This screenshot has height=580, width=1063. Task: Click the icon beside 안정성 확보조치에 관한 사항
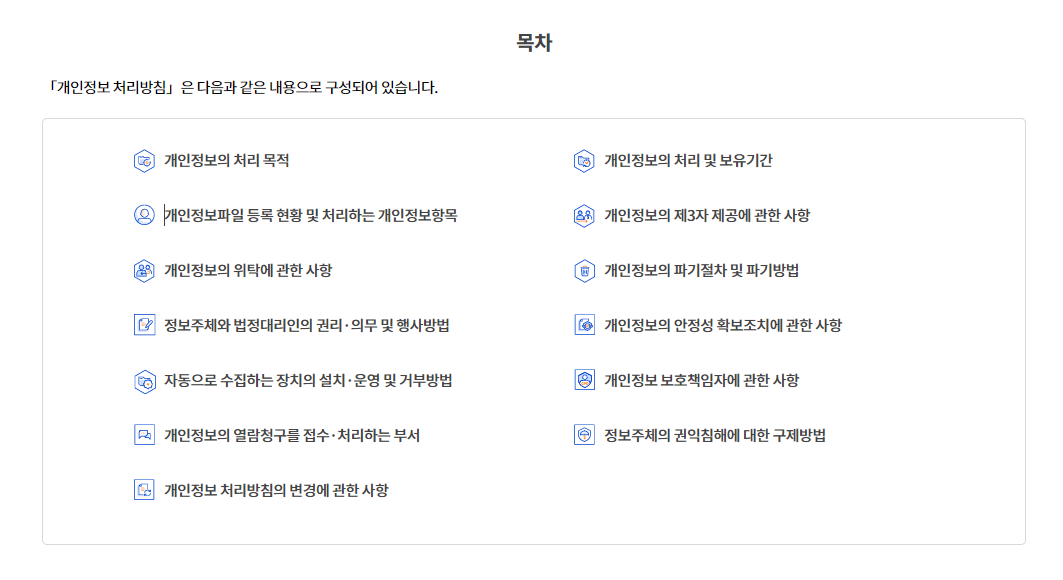click(584, 325)
